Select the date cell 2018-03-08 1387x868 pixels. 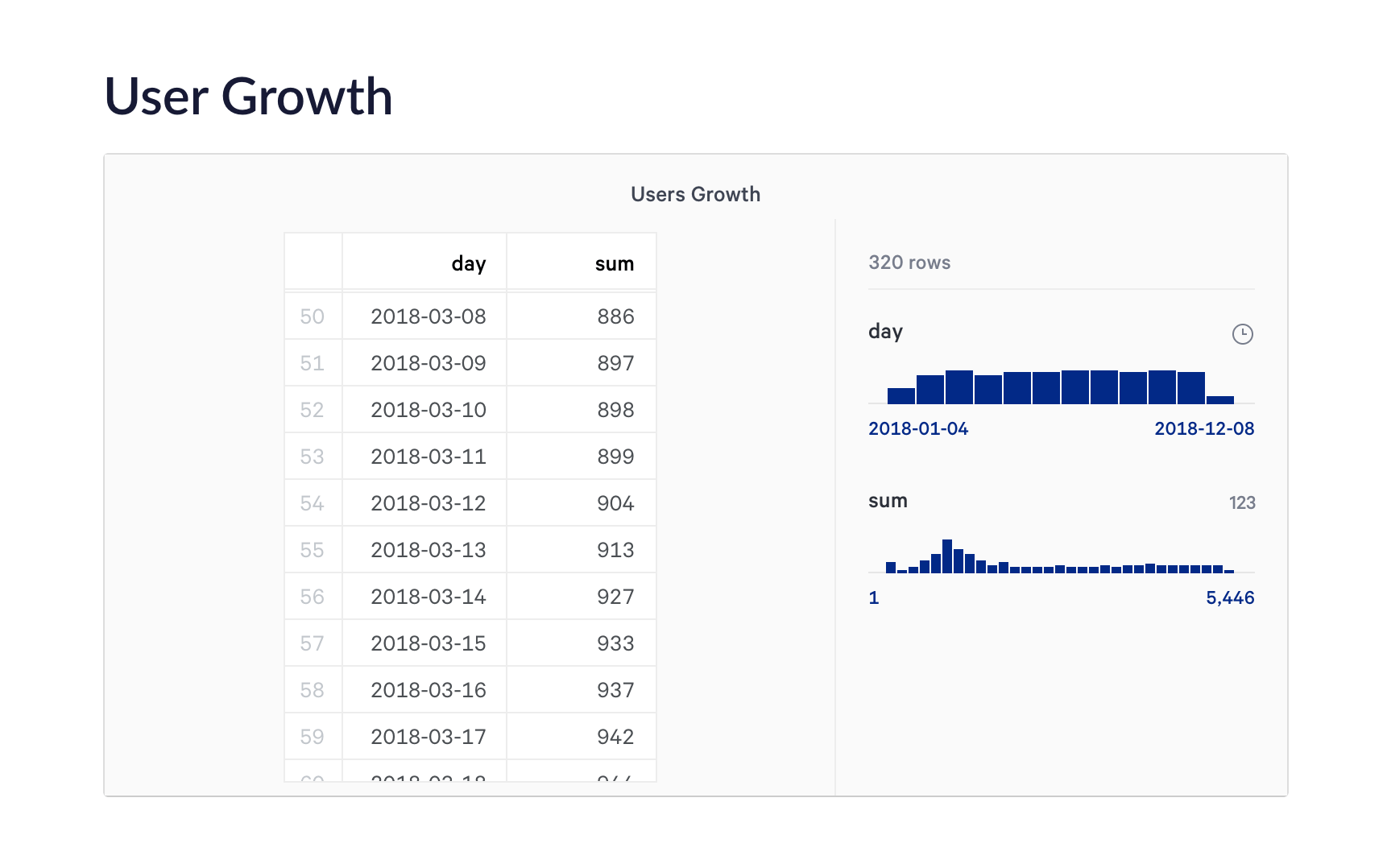pos(428,316)
